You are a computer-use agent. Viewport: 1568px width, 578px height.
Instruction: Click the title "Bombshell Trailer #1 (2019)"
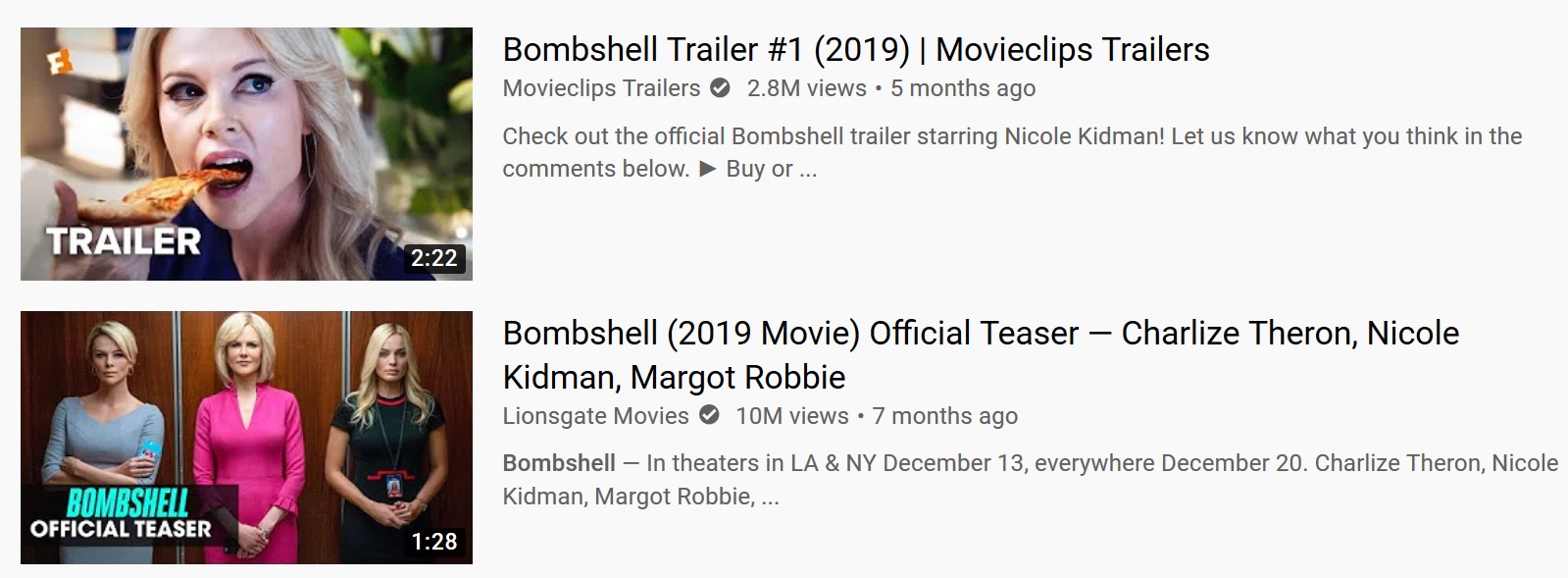click(x=706, y=50)
